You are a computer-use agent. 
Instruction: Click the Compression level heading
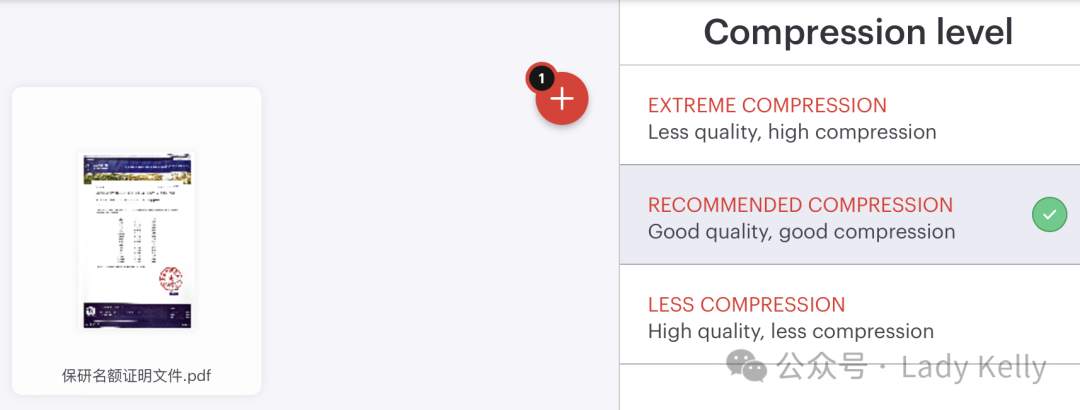click(x=858, y=32)
